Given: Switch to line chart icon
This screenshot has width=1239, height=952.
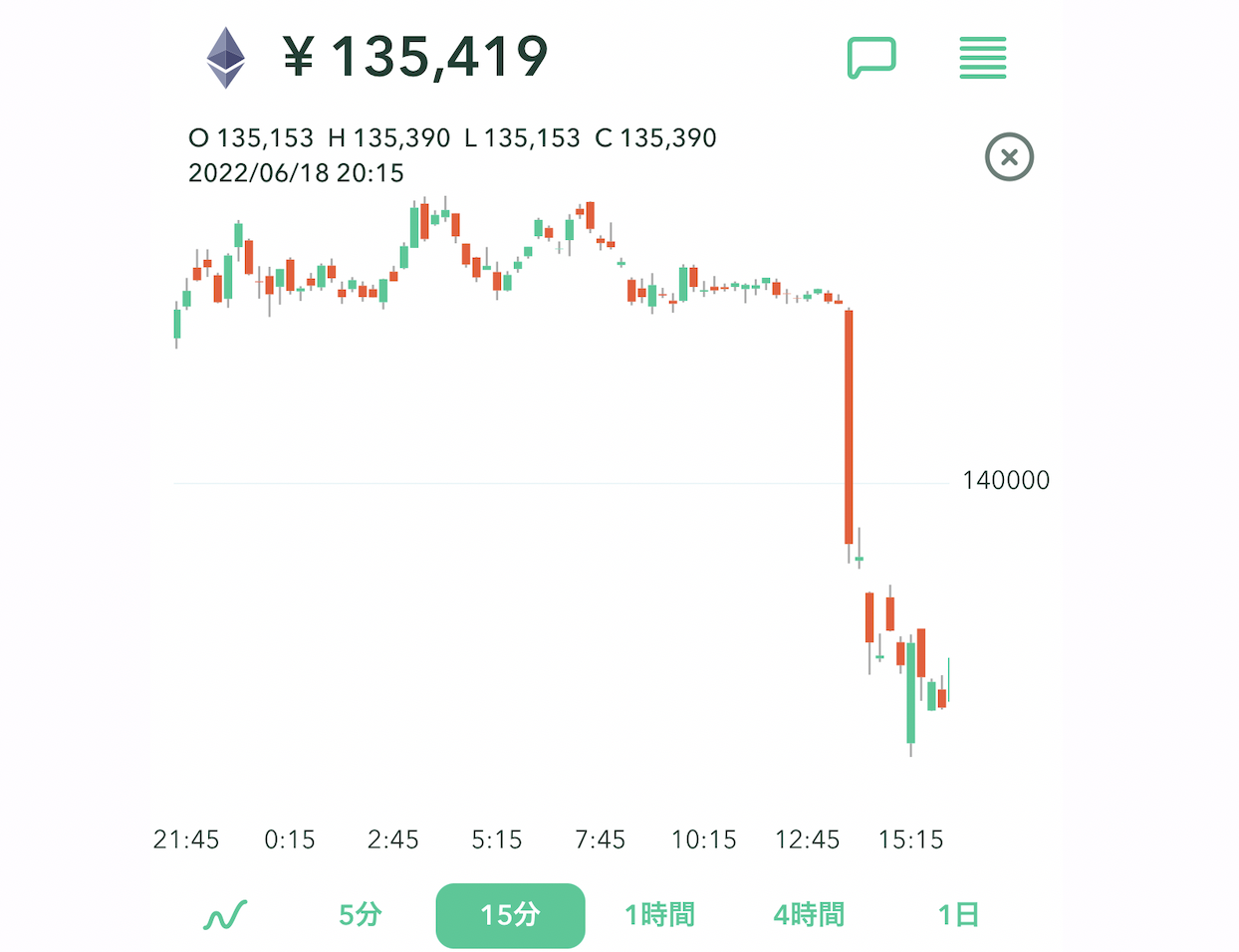Looking at the screenshot, I should pos(225,915).
